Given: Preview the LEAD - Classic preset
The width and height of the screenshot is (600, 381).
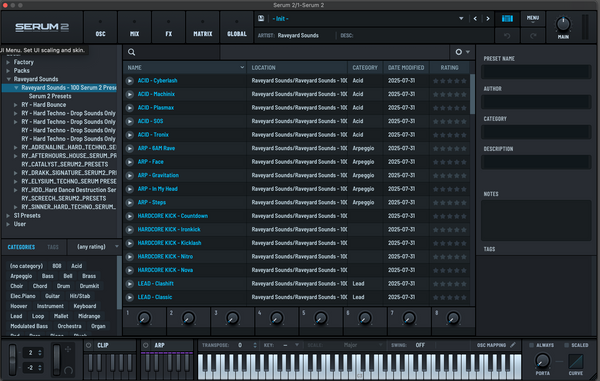Looking at the screenshot, I should [130, 297].
